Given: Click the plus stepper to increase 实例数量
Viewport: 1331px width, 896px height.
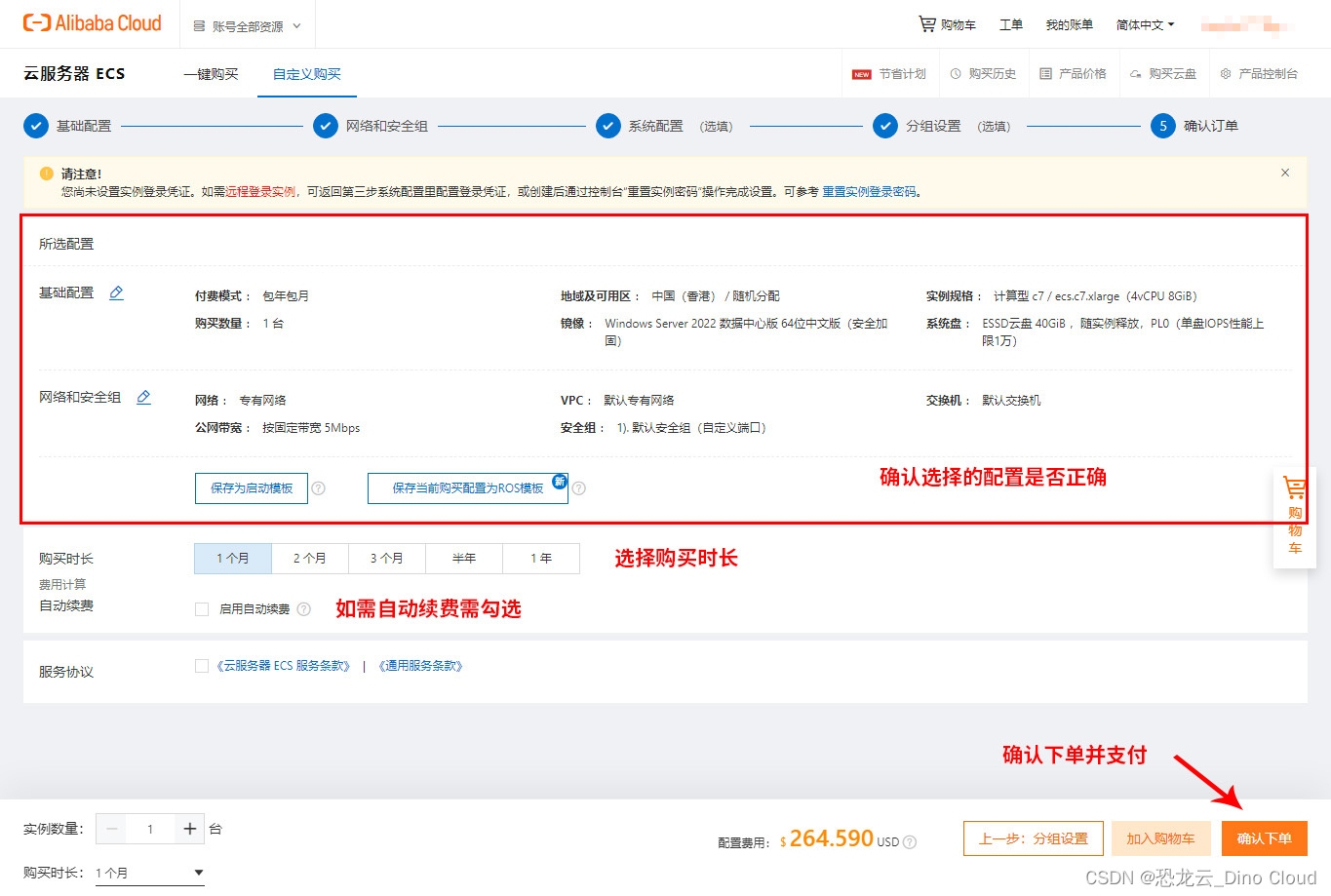Looking at the screenshot, I should [188, 828].
